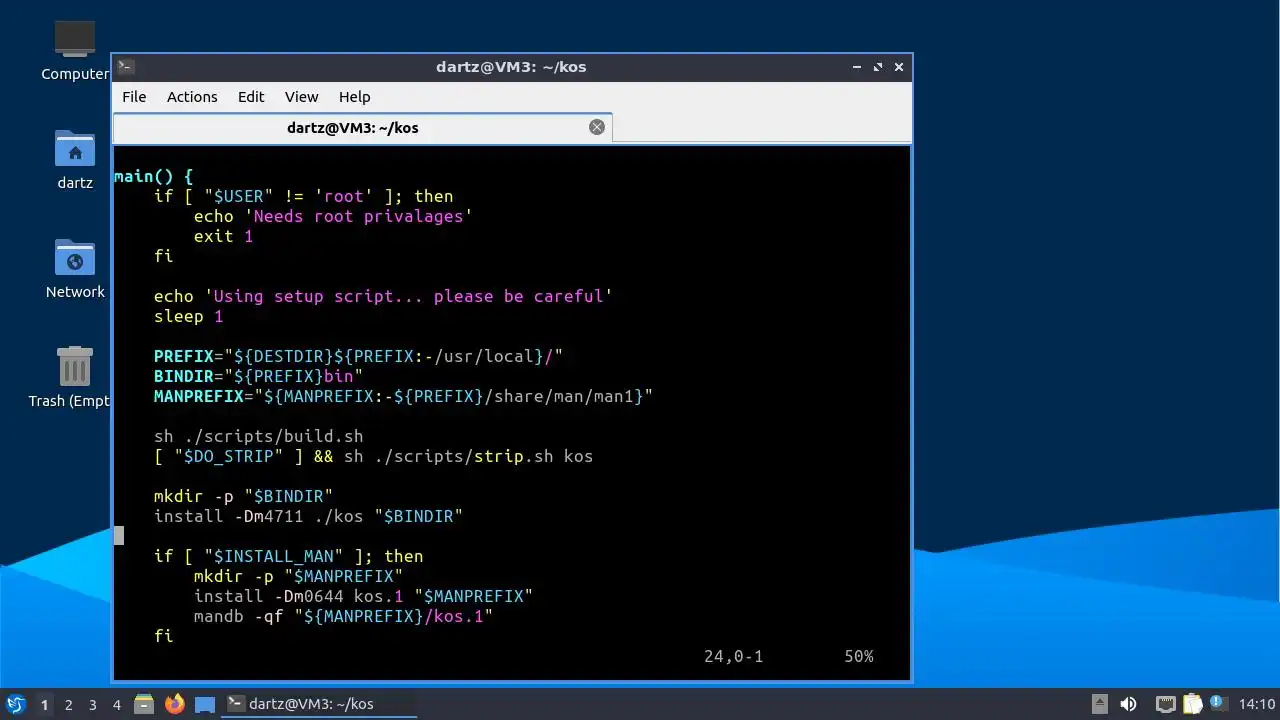Click the BINDIR= assignment line

(x=259, y=376)
